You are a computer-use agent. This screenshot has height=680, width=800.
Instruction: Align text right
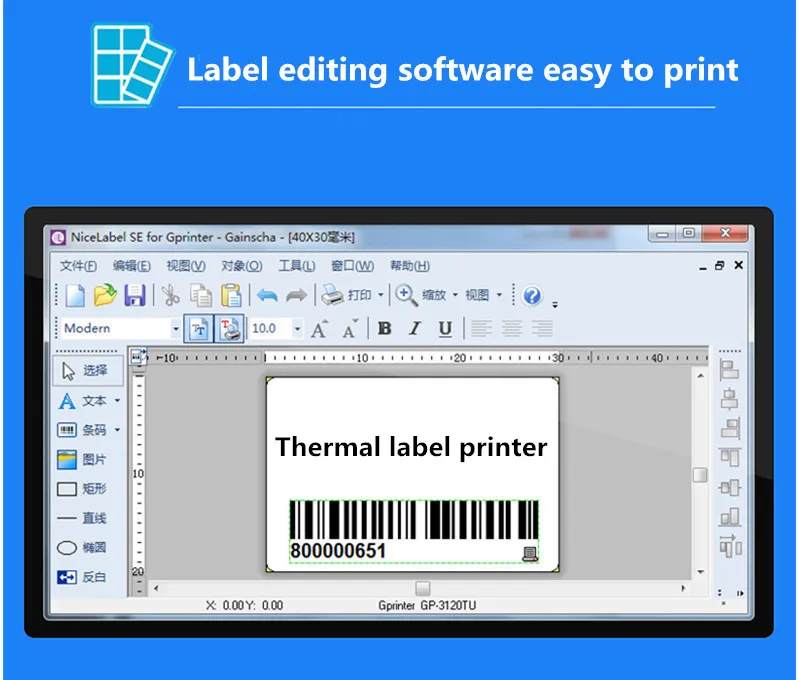(x=542, y=329)
